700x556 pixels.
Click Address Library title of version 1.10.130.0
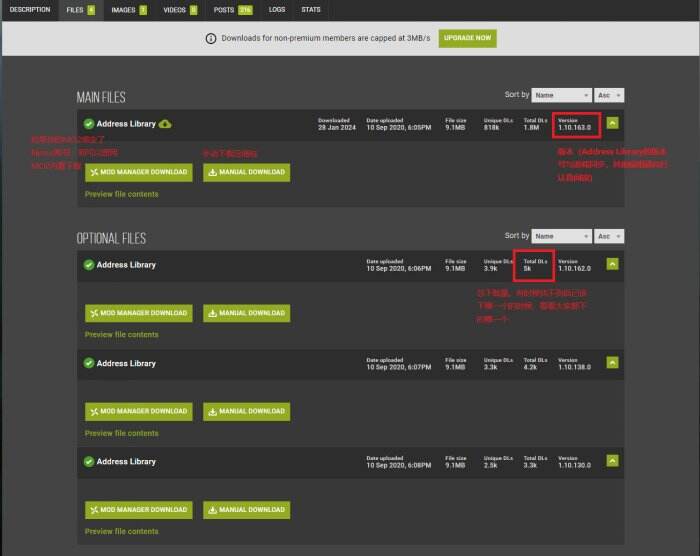126,462
